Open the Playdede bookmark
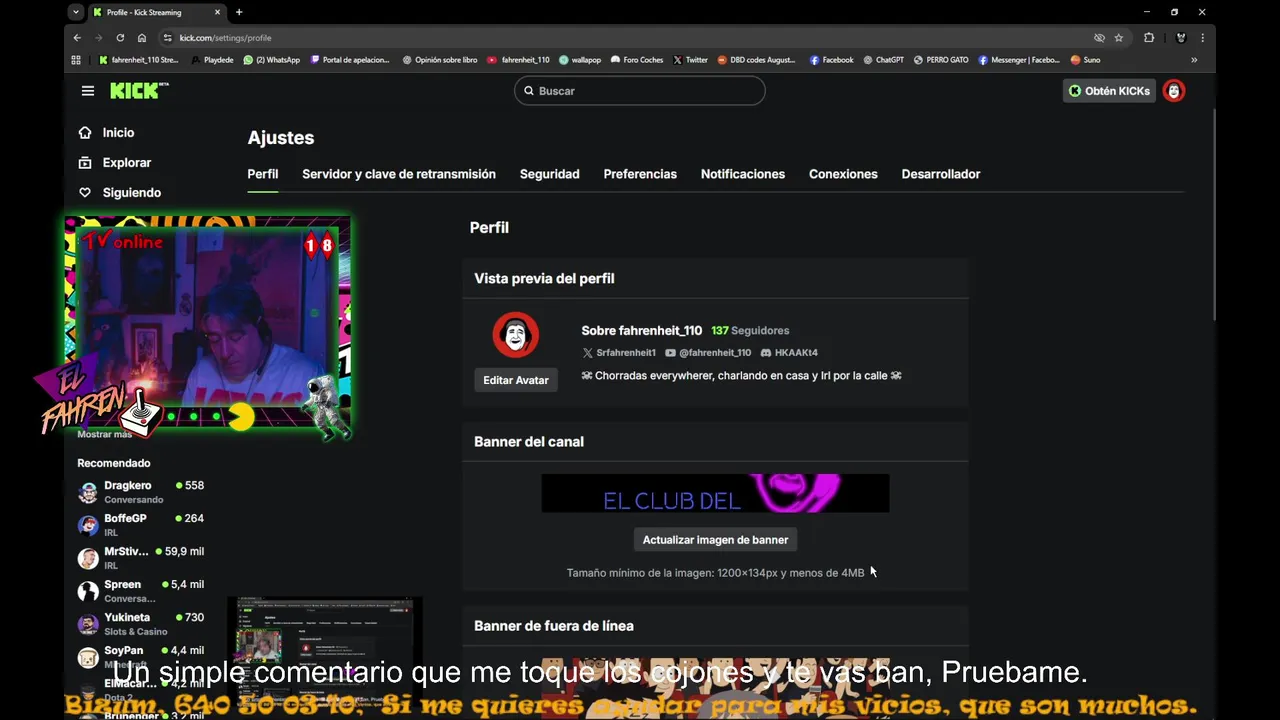The image size is (1280, 720). [x=212, y=60]
